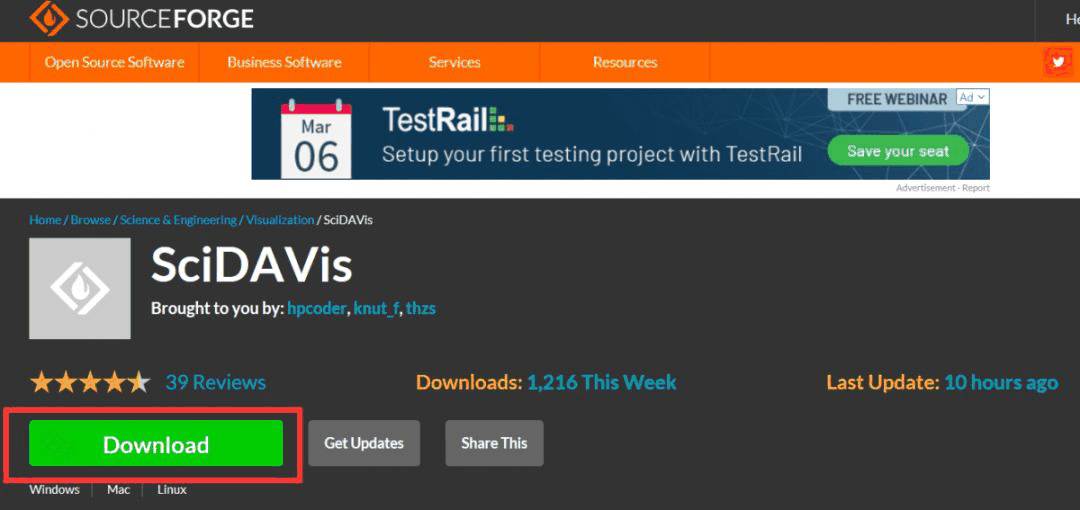This screenshot has width=1080, height=510.
Task: Click the Report advertisement link
Action: click(x=976, y=188)
